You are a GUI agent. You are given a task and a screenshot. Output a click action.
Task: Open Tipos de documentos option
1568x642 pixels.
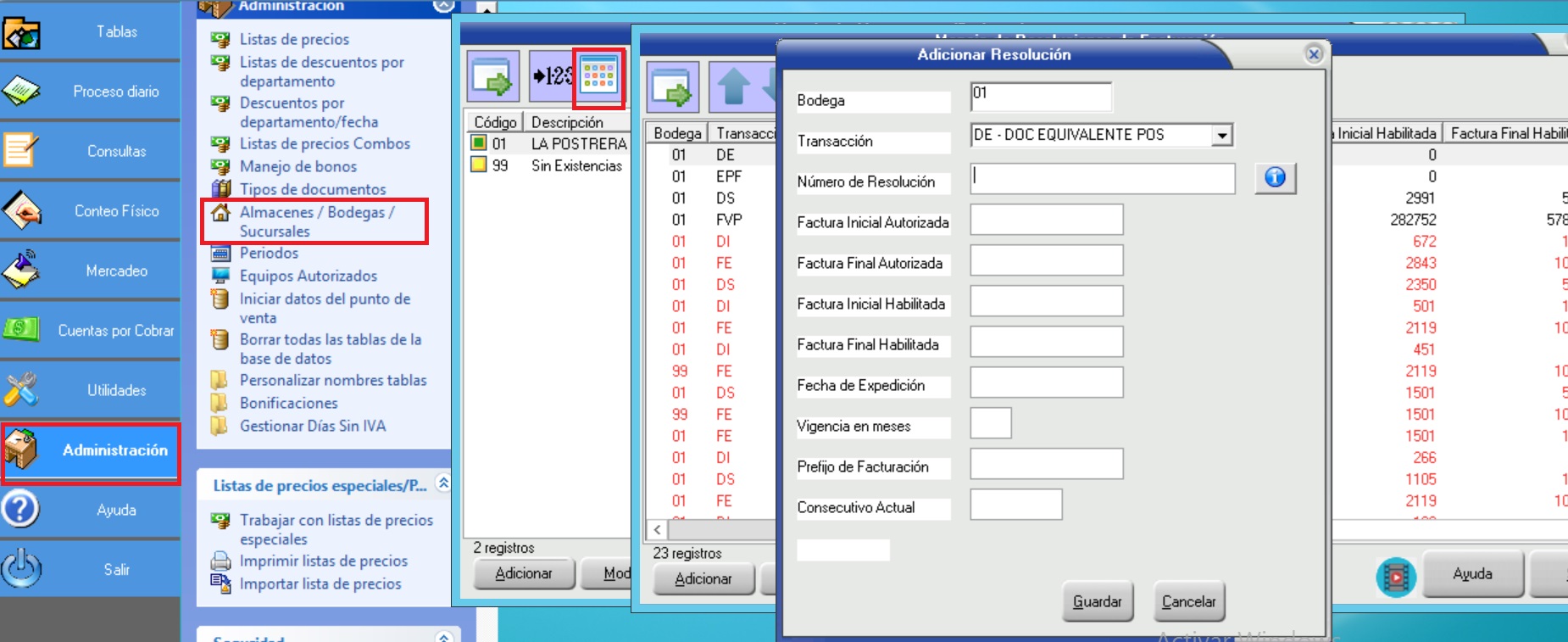click(x=312, y=189)
